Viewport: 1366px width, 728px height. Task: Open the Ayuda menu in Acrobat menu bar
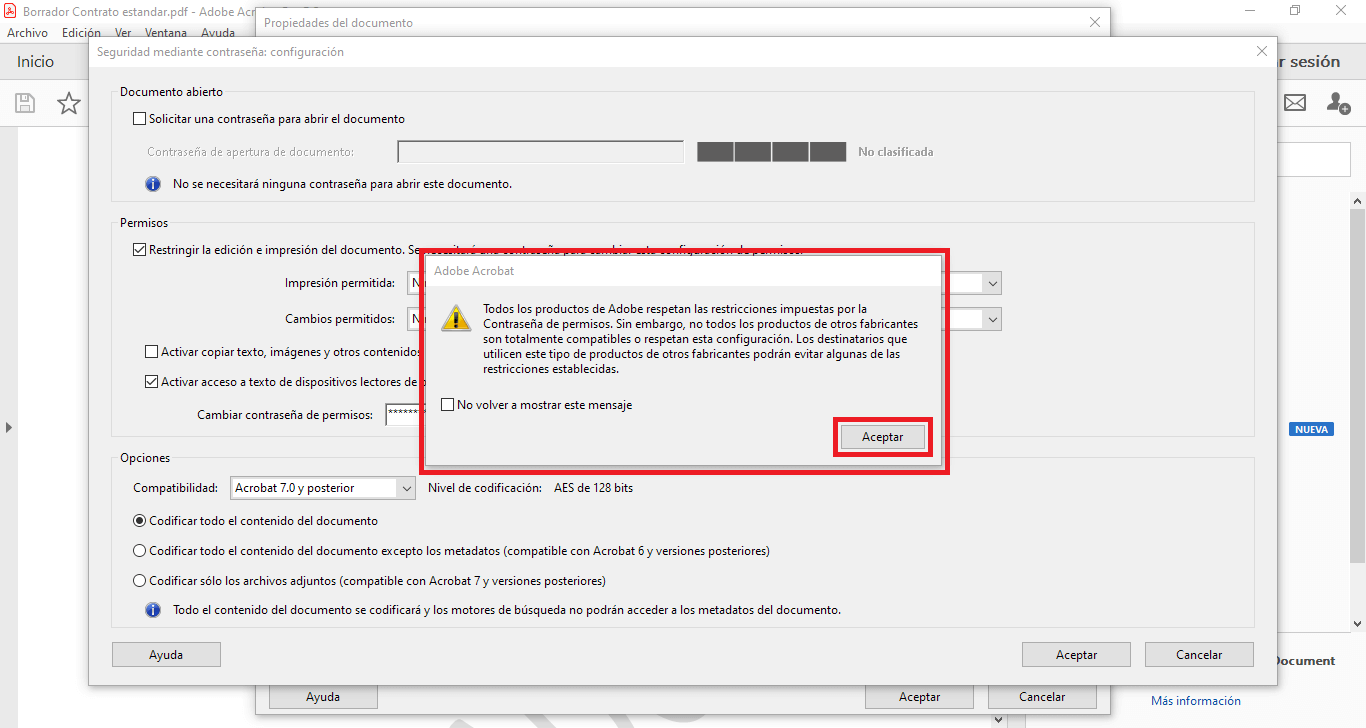218,33
